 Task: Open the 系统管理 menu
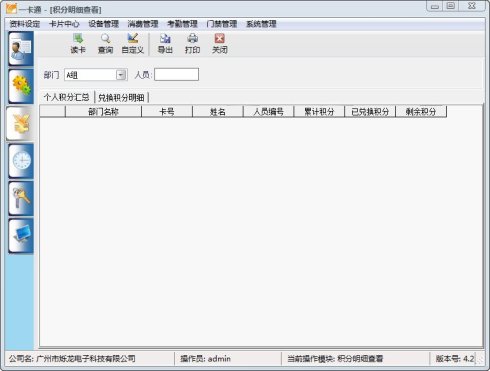(261, 24)
